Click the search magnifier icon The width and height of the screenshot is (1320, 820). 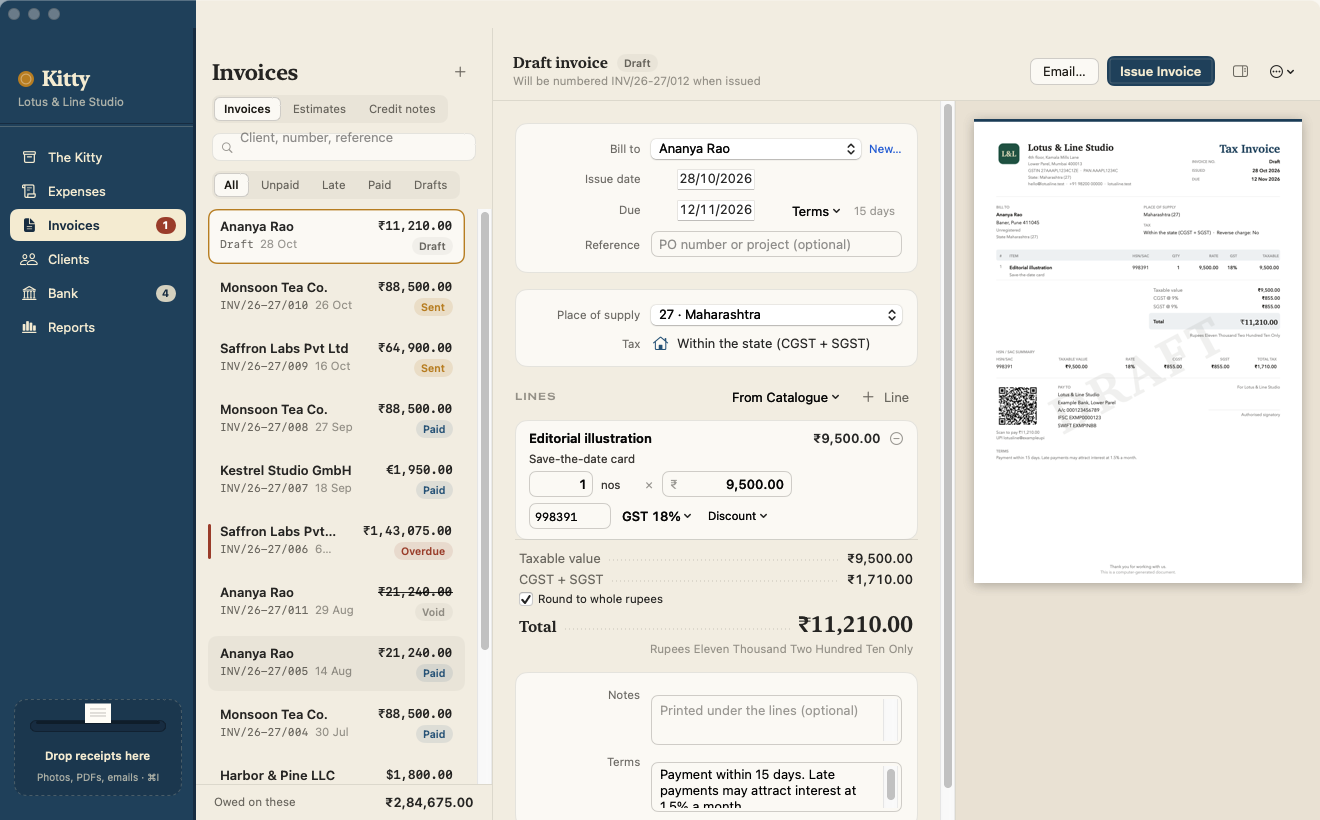(x=227, y=147)
